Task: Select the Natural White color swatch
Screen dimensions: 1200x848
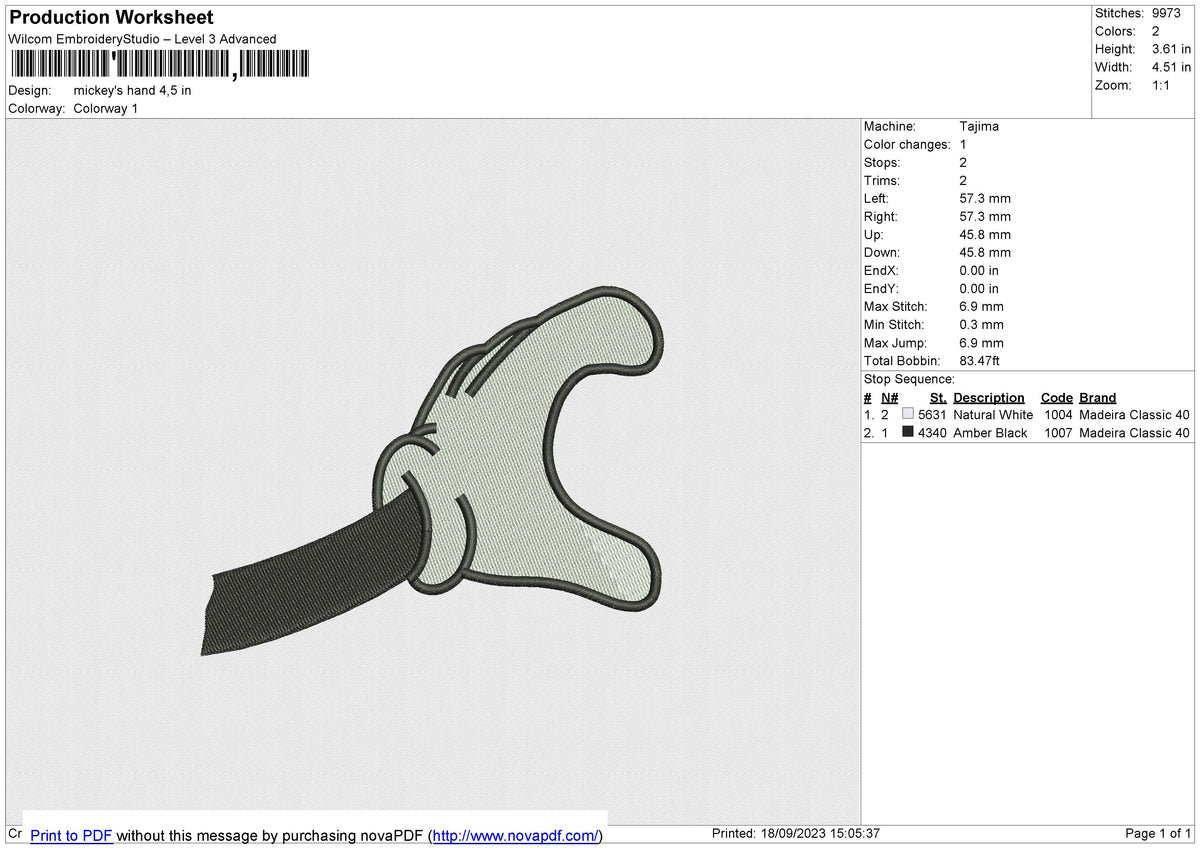Action: 908,415
